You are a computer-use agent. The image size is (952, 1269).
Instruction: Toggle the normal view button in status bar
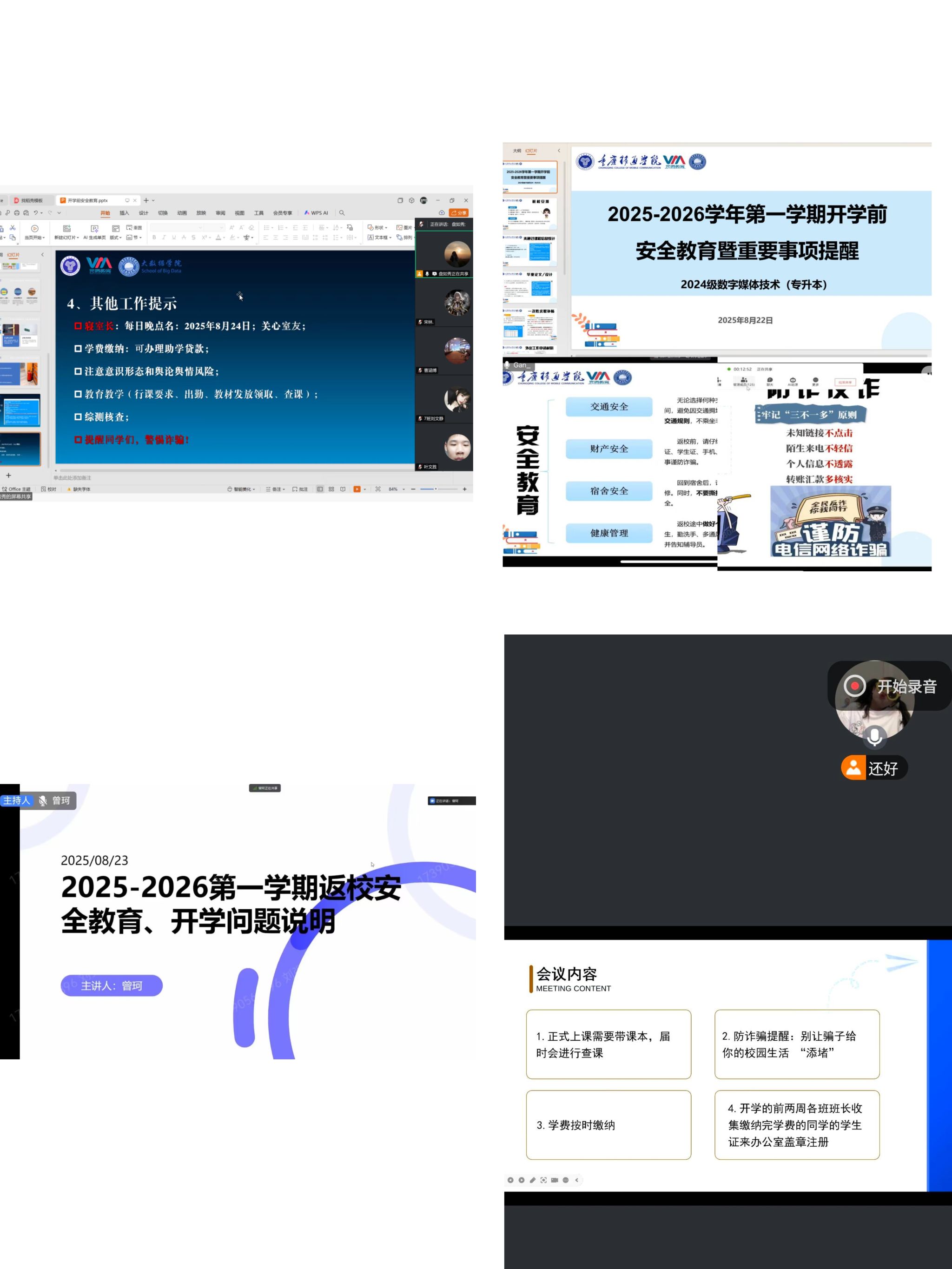click(x=320, y=489)
